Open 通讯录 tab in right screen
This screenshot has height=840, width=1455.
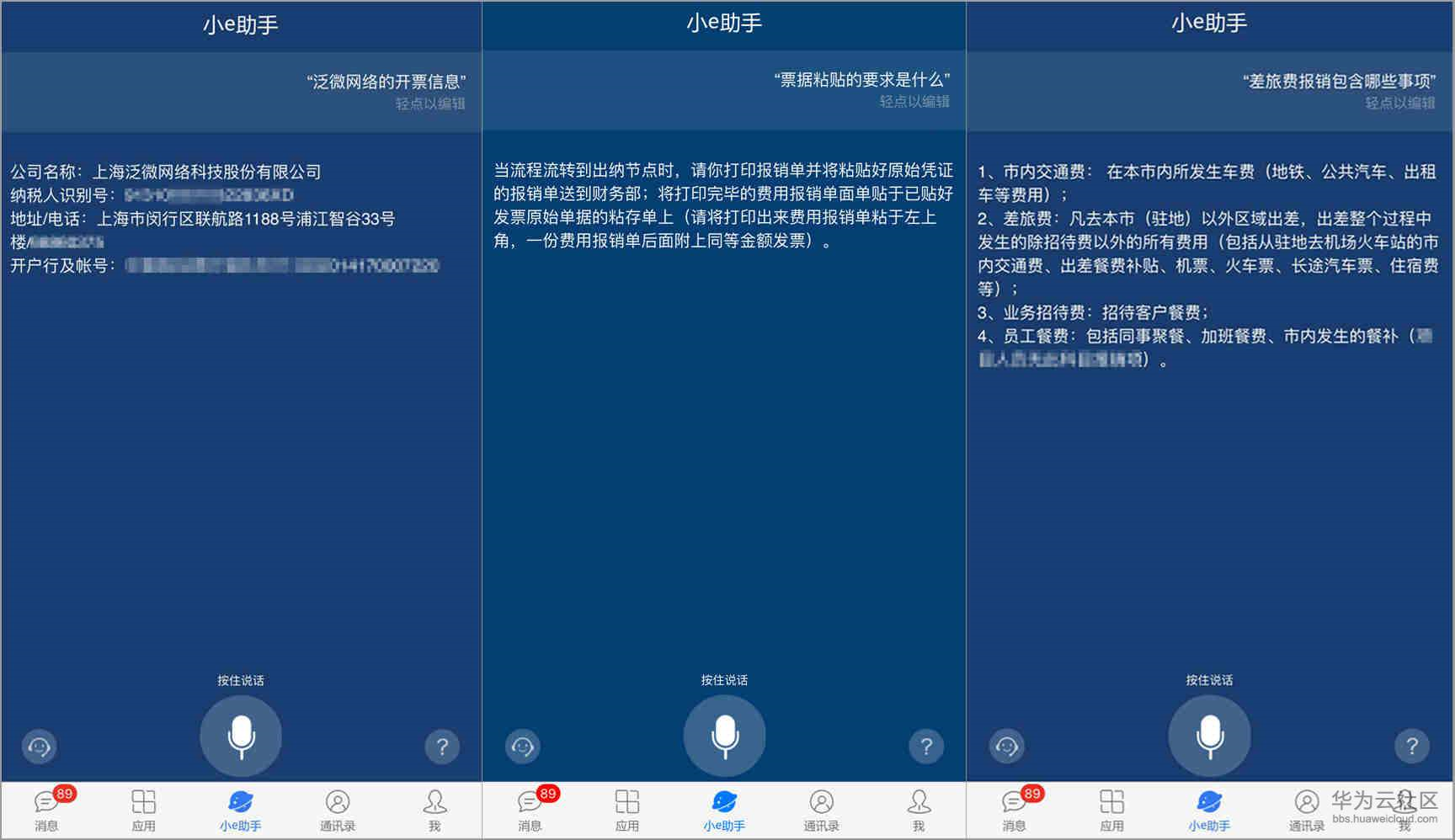tap(1306, 810)
